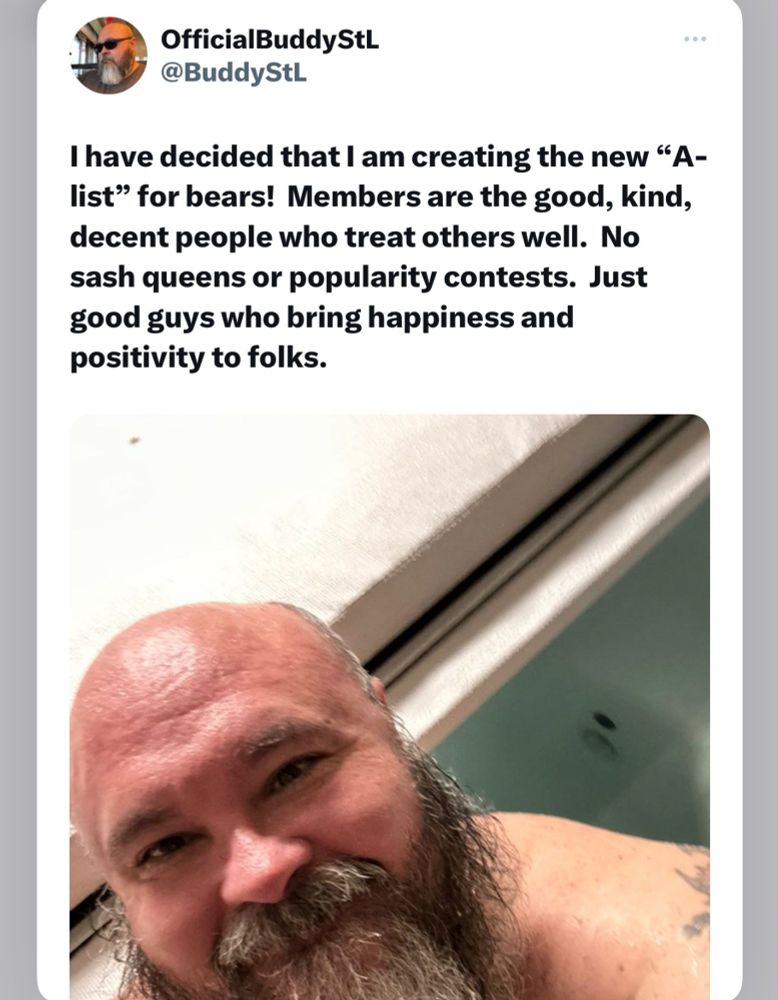Click the small dark spot on the photo's wall
The width and height of the screenshot is (778, 1000).
click(135, 440)
